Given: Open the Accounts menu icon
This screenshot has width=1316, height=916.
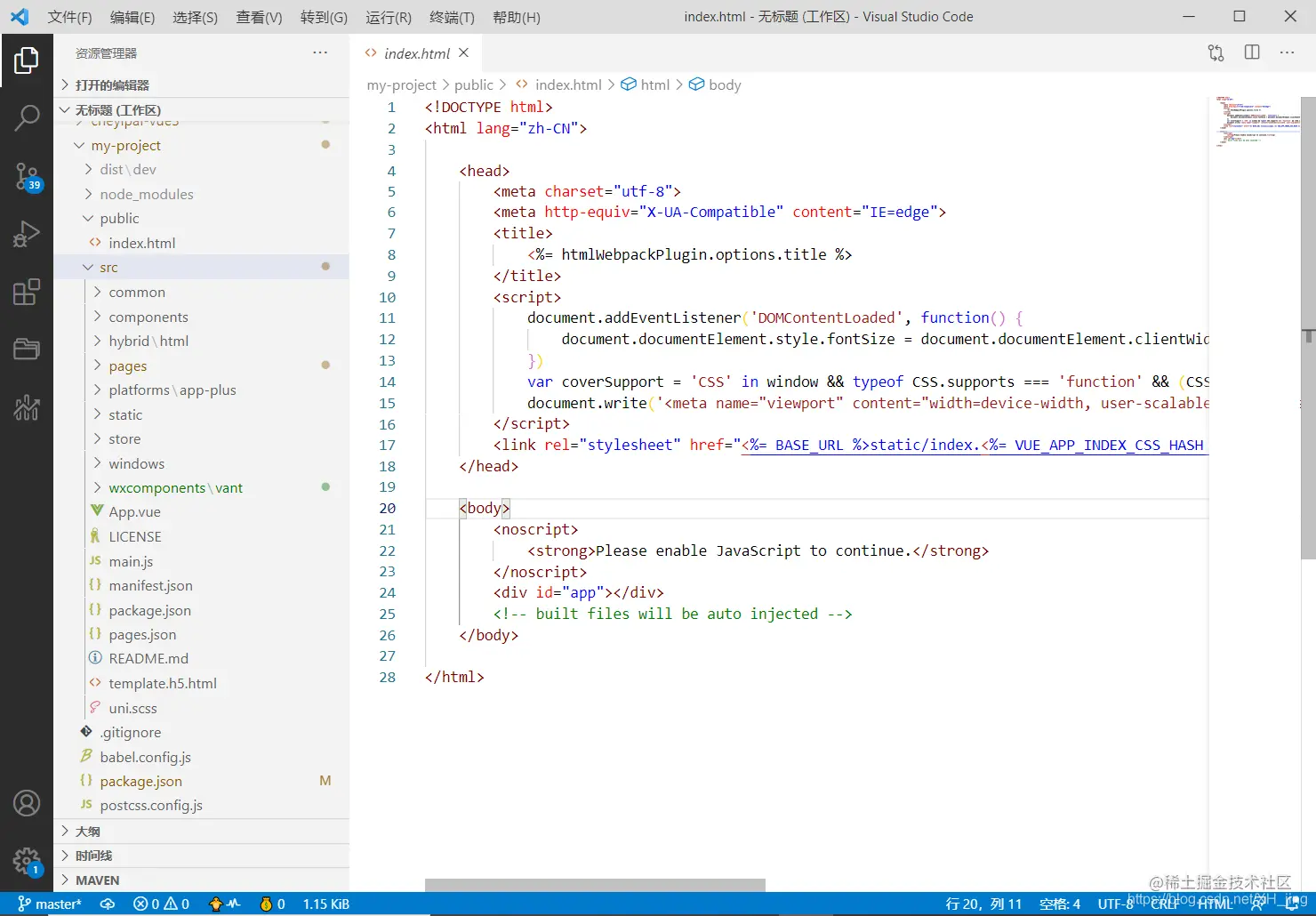Looking at the screenshot, I should [27, 803].
